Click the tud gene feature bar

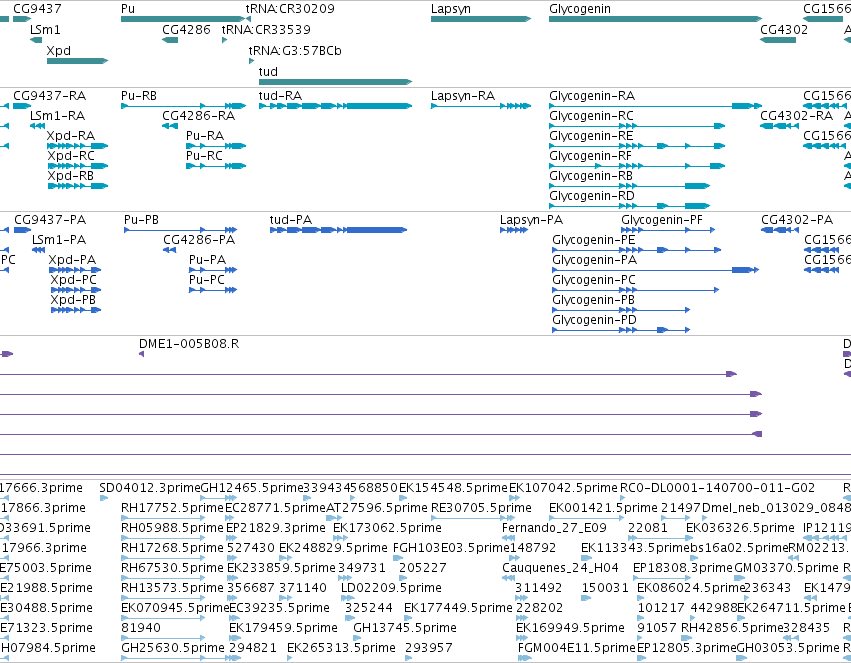point(335,82)
